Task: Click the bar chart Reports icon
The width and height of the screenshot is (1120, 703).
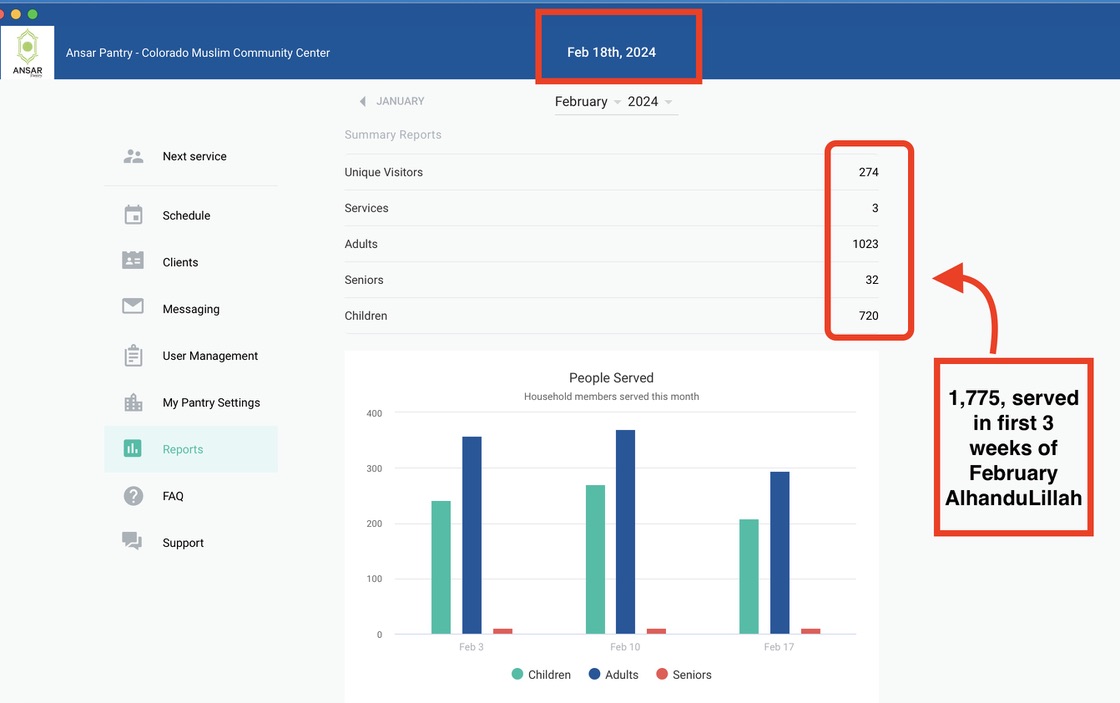Action: [133, 449]
